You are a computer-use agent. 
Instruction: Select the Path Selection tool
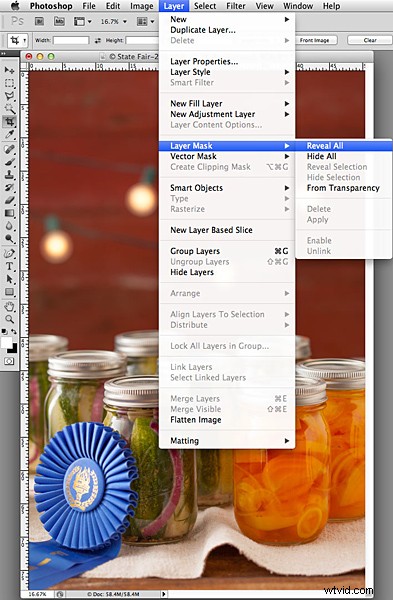(9, 279)
